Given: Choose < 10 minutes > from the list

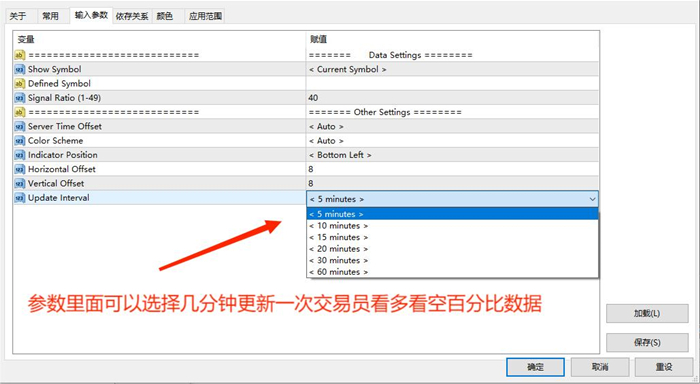Looking at the screenshot, I should pos(452,225).
